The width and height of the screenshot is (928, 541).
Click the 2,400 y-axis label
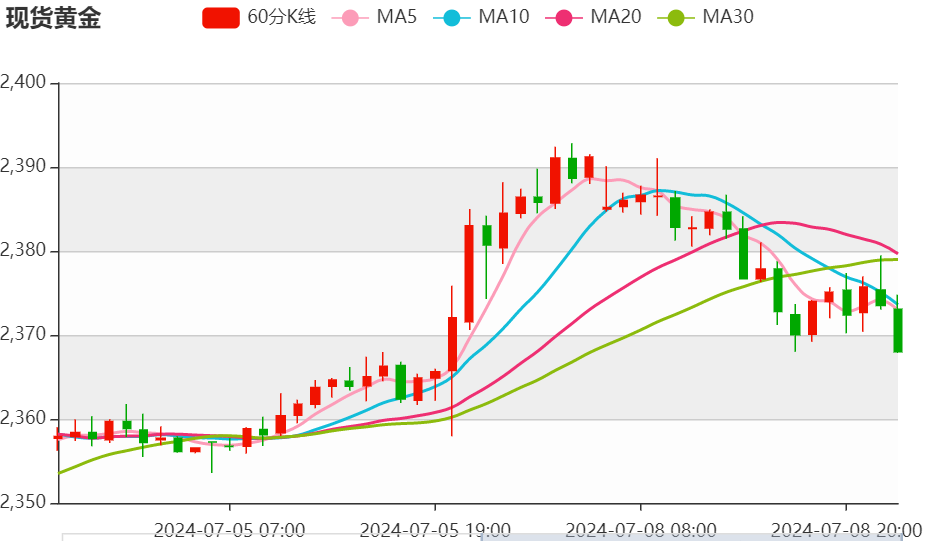click(23, 82)
